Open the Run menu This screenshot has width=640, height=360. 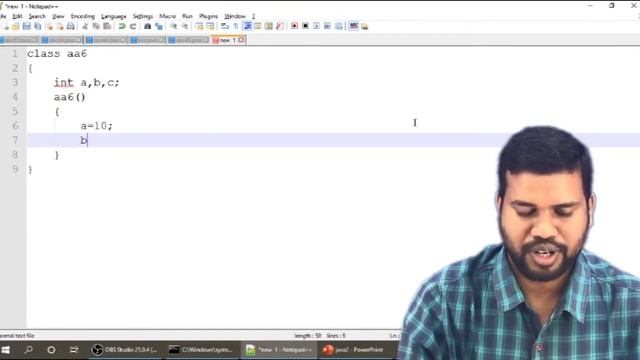point(187,16)
